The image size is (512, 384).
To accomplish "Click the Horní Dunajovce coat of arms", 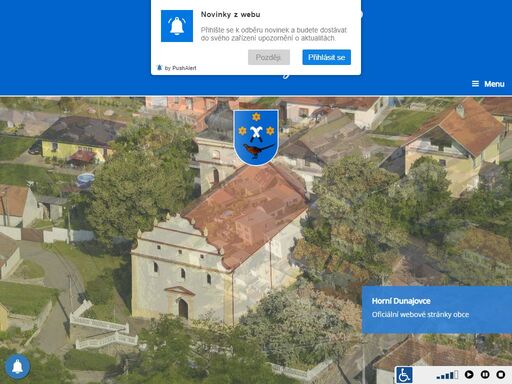I will click(x=256, y=138).
